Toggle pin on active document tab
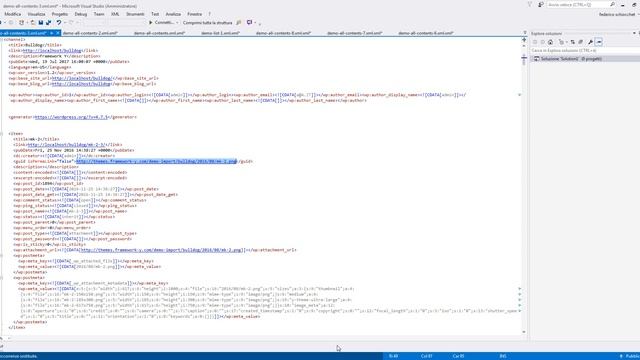Screen dimensions: 640x360 (51, 33)
